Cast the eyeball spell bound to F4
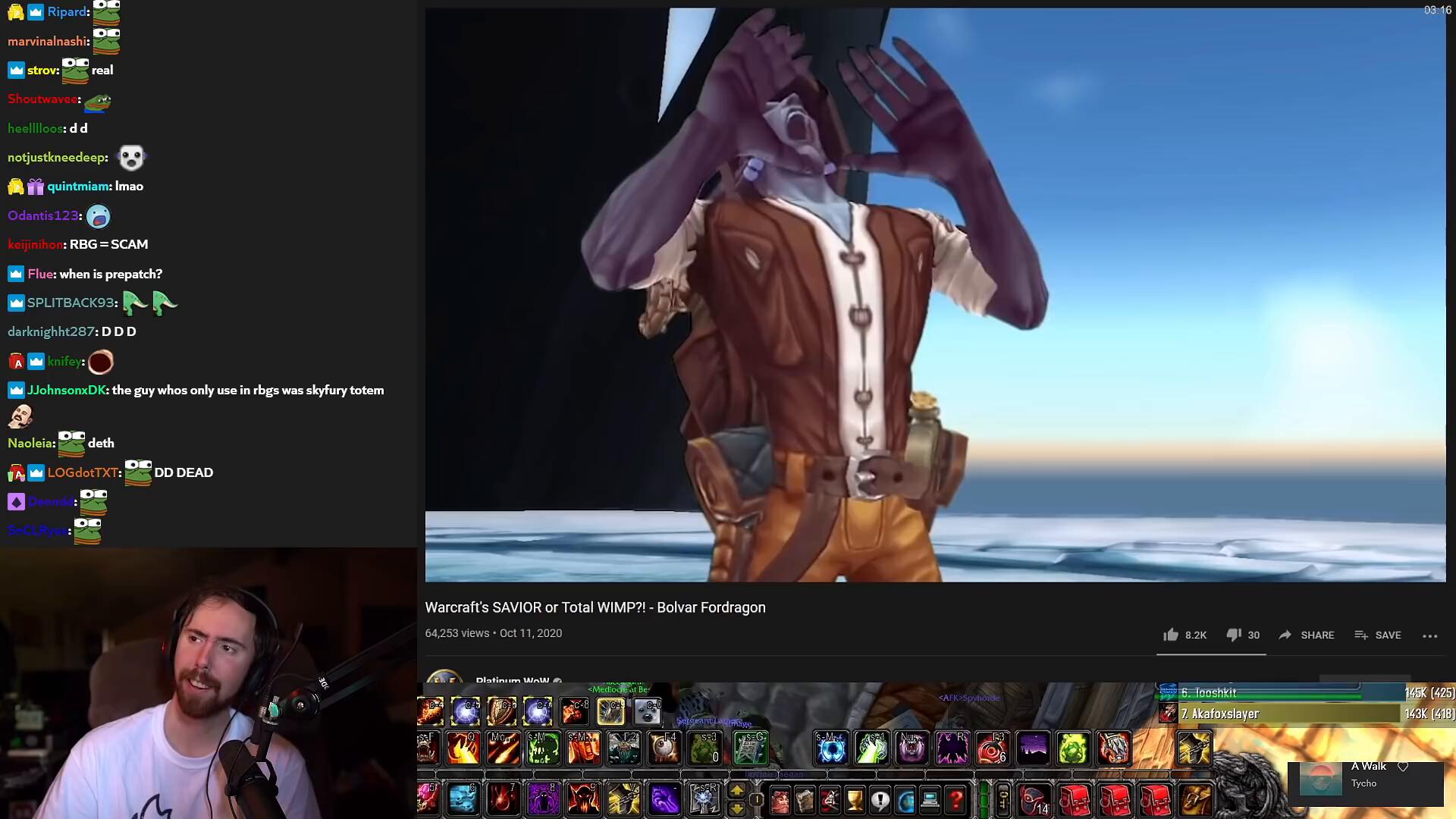Image resolution: width=1456 pixels, height=819 pixels. [x=664, y=748]
